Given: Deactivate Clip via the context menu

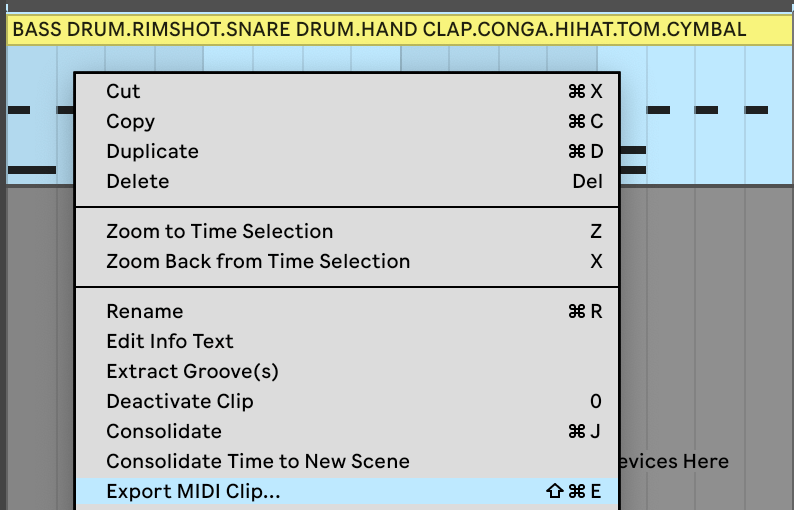Looking at the screenshot, I should pos(180,401).
